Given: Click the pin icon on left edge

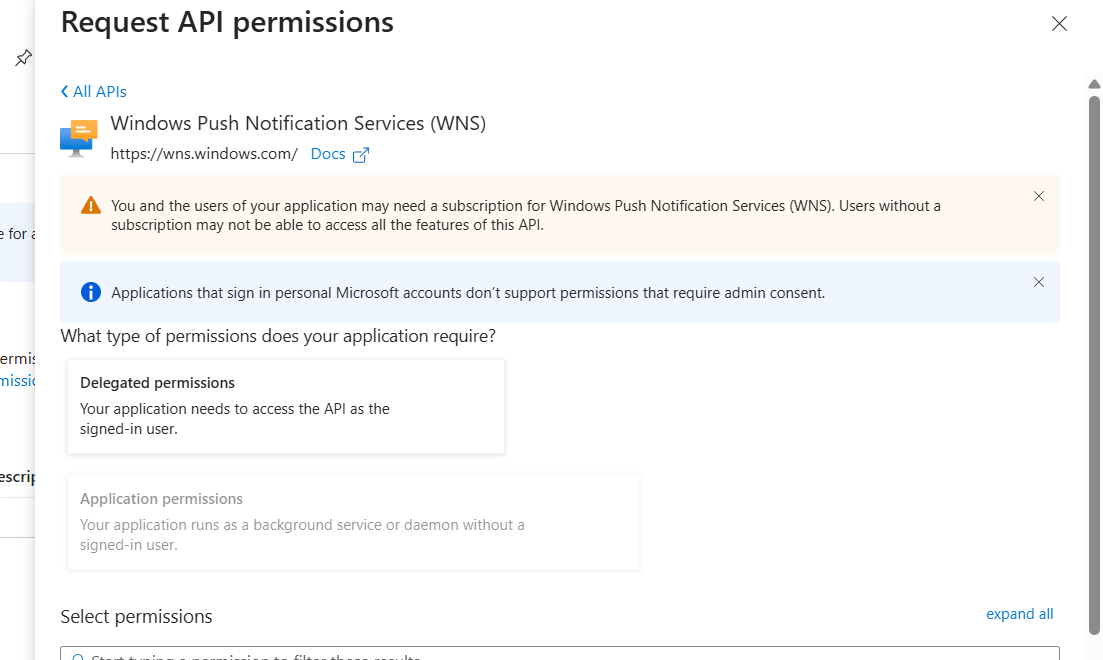Looking at the screenshot, I should point(23,58).
